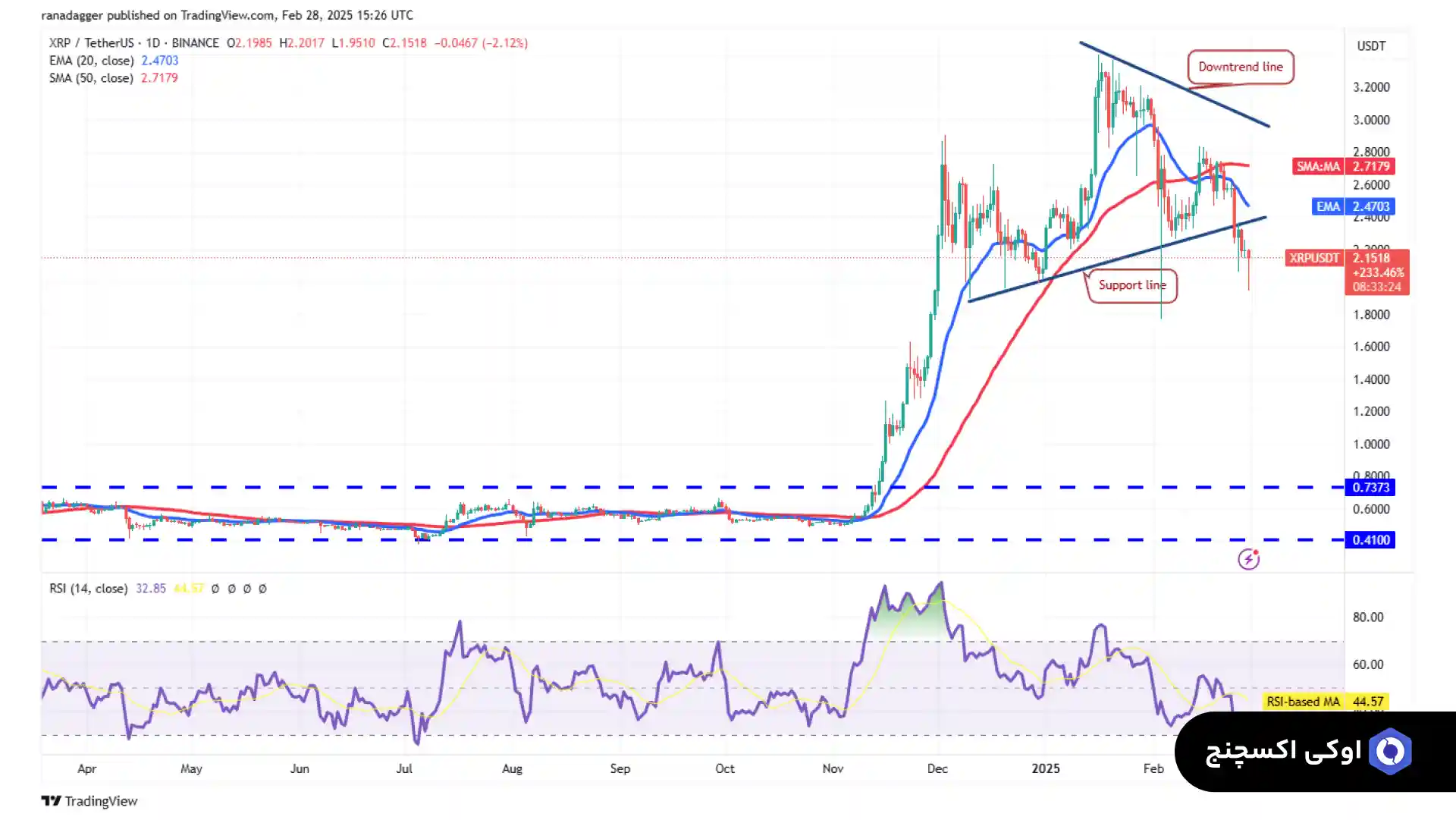Click the lightning bolt event icon on the chart
The height and width of the screenshot is (820, 1456).
tap(1248, 559)
